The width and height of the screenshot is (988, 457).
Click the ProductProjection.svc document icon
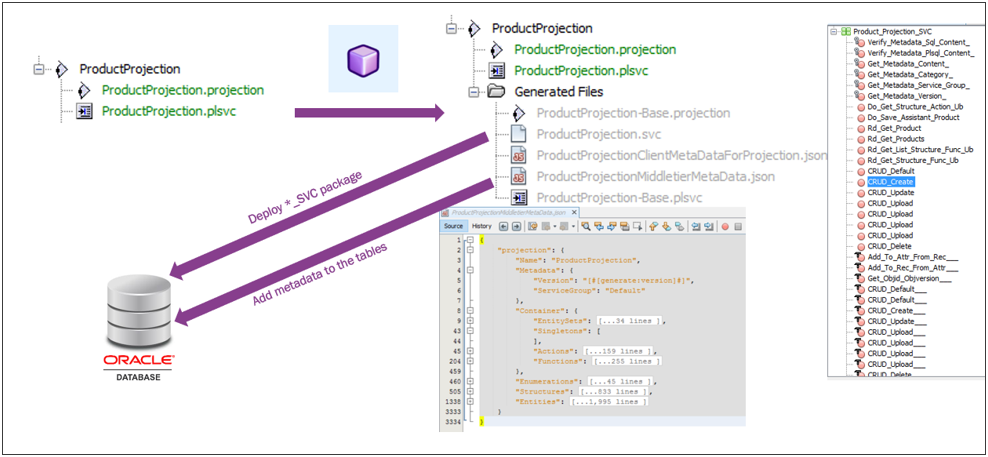click(x=519, y=134)
